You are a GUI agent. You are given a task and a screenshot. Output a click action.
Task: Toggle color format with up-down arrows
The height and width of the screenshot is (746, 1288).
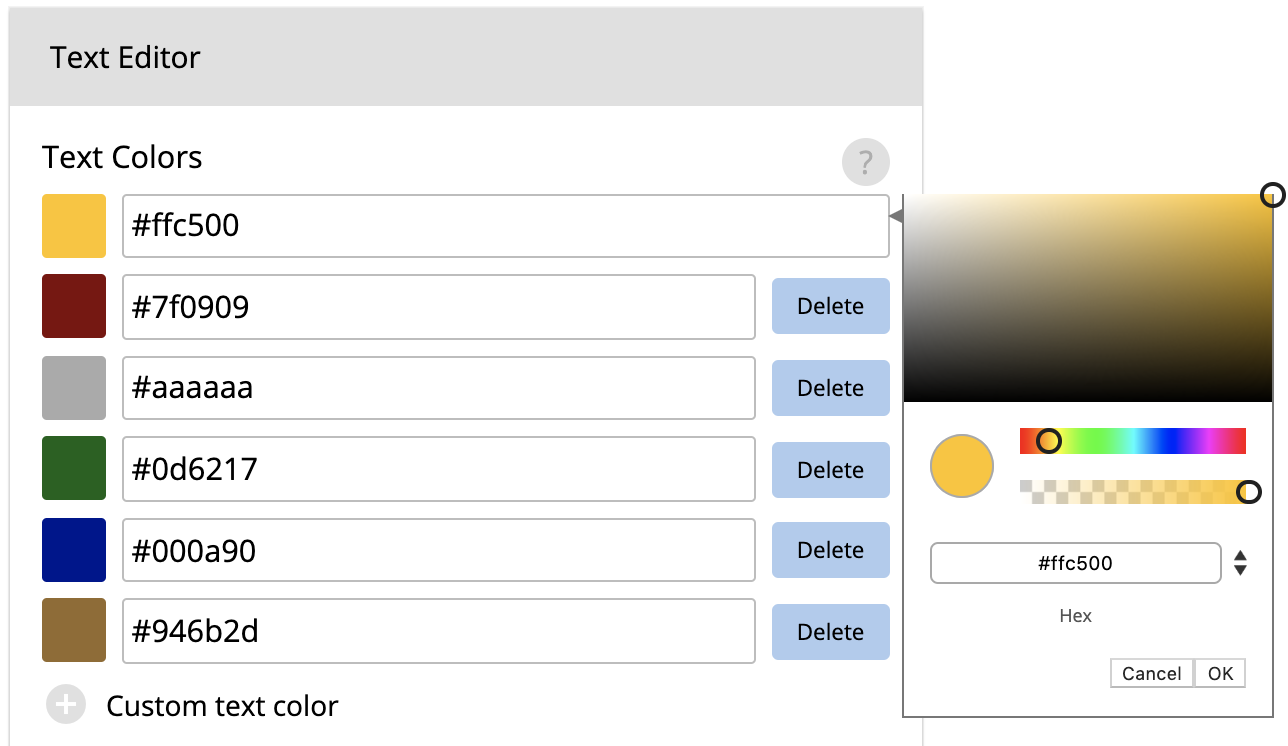(x=1240, y=563)
